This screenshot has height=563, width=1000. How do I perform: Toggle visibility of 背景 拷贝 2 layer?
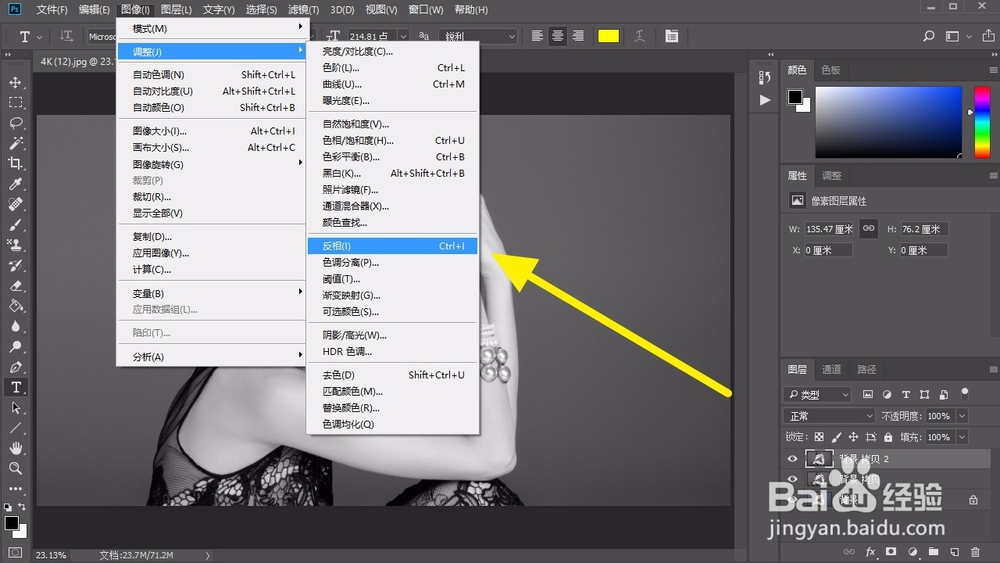click(x=793, y=458)
